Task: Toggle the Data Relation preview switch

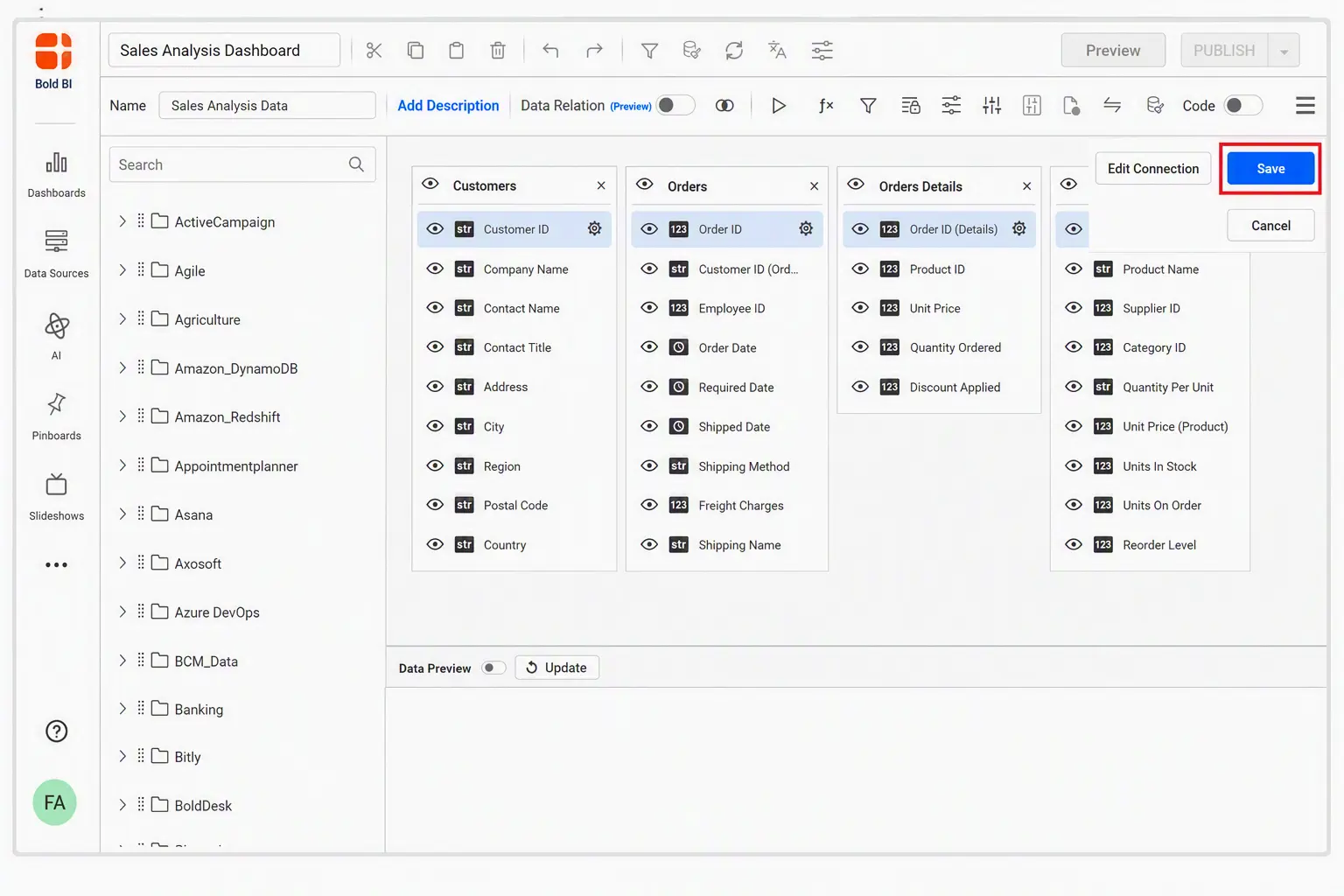Action: [x=675, y=106]
